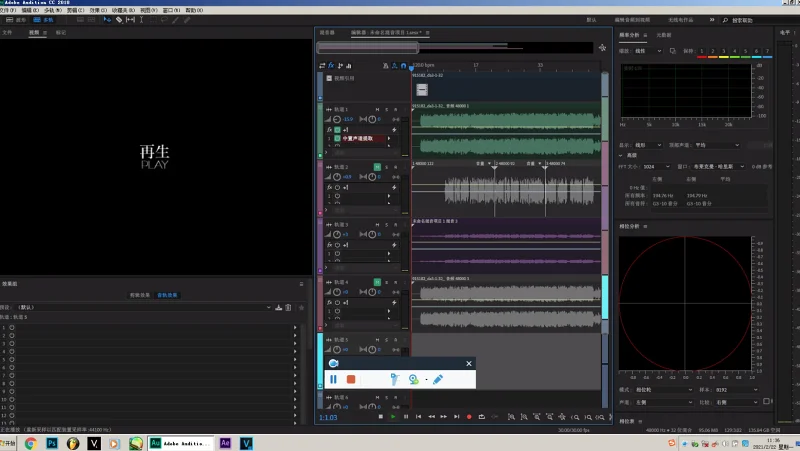
Task: Click the EQ bars icon in editor toolbar
Action: pyautogui.click(x=349, y=65)
